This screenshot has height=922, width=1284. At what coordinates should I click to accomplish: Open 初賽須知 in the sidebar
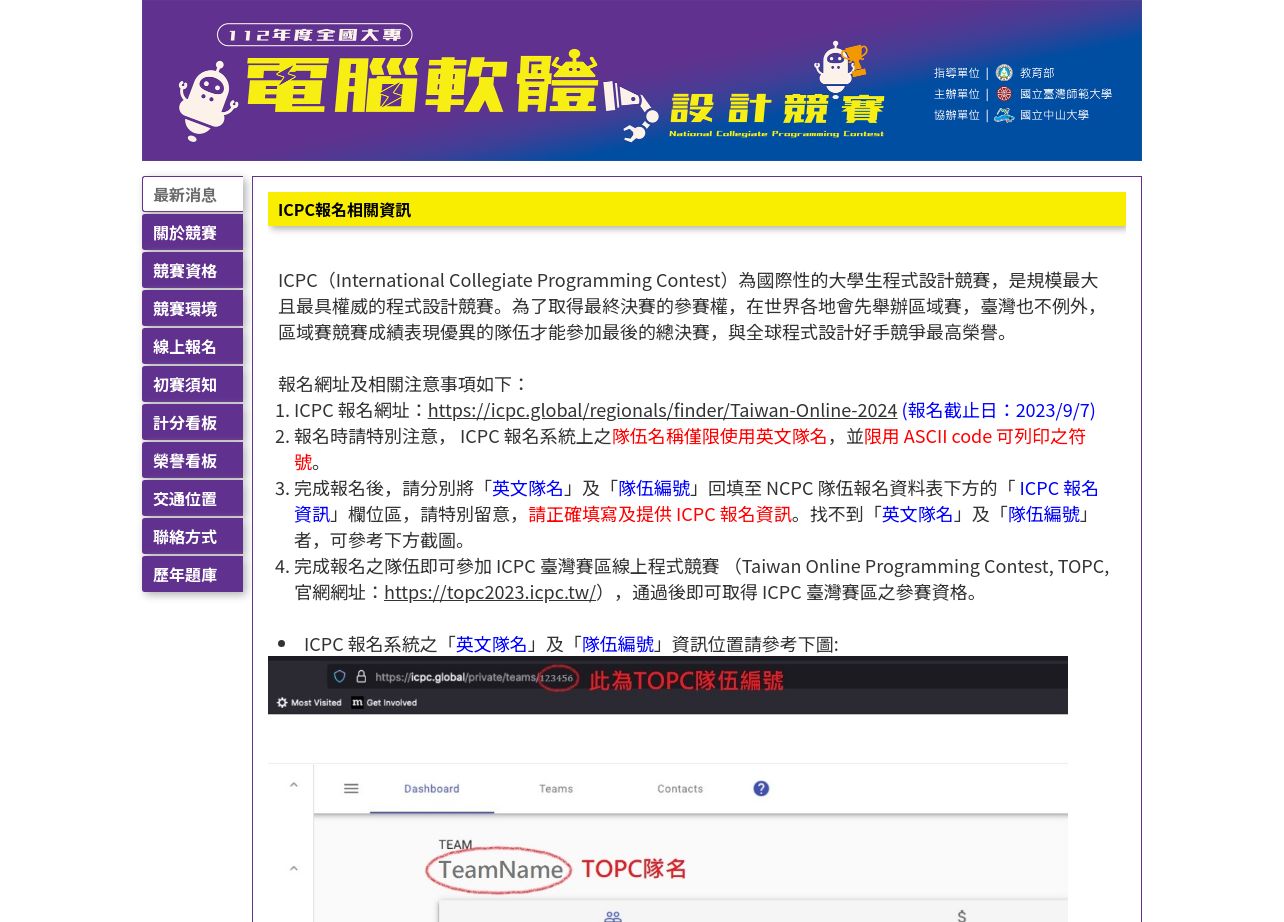pyautogui.click(x=192, y=384)
